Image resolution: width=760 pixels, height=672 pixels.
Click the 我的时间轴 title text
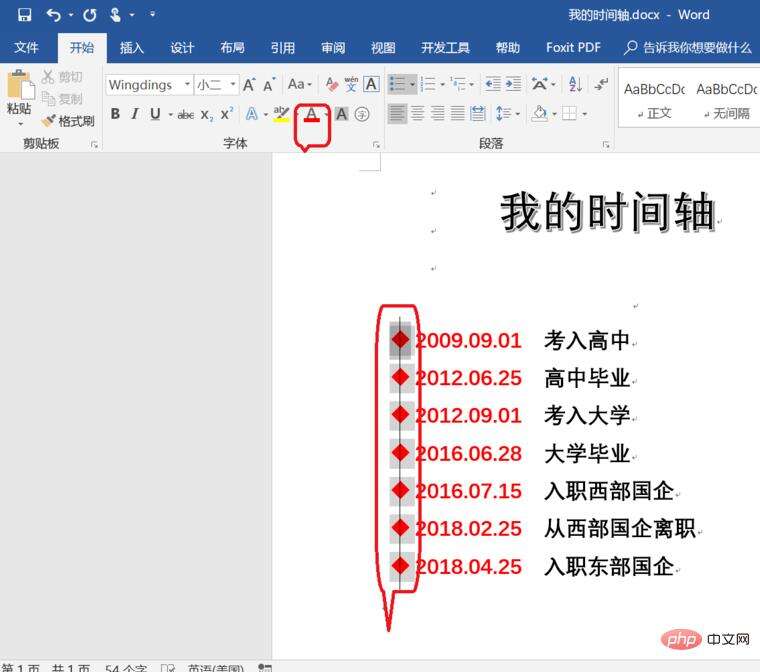click(608, 212)
